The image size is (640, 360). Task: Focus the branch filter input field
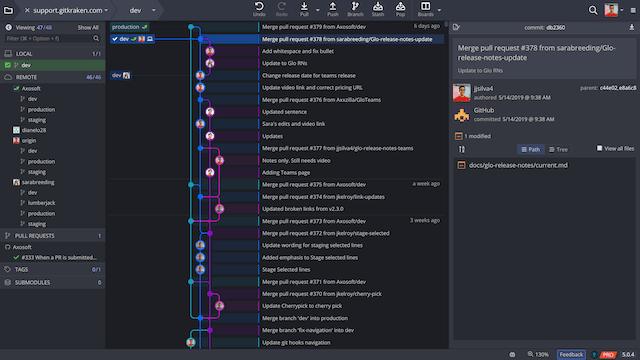(52, 38)
